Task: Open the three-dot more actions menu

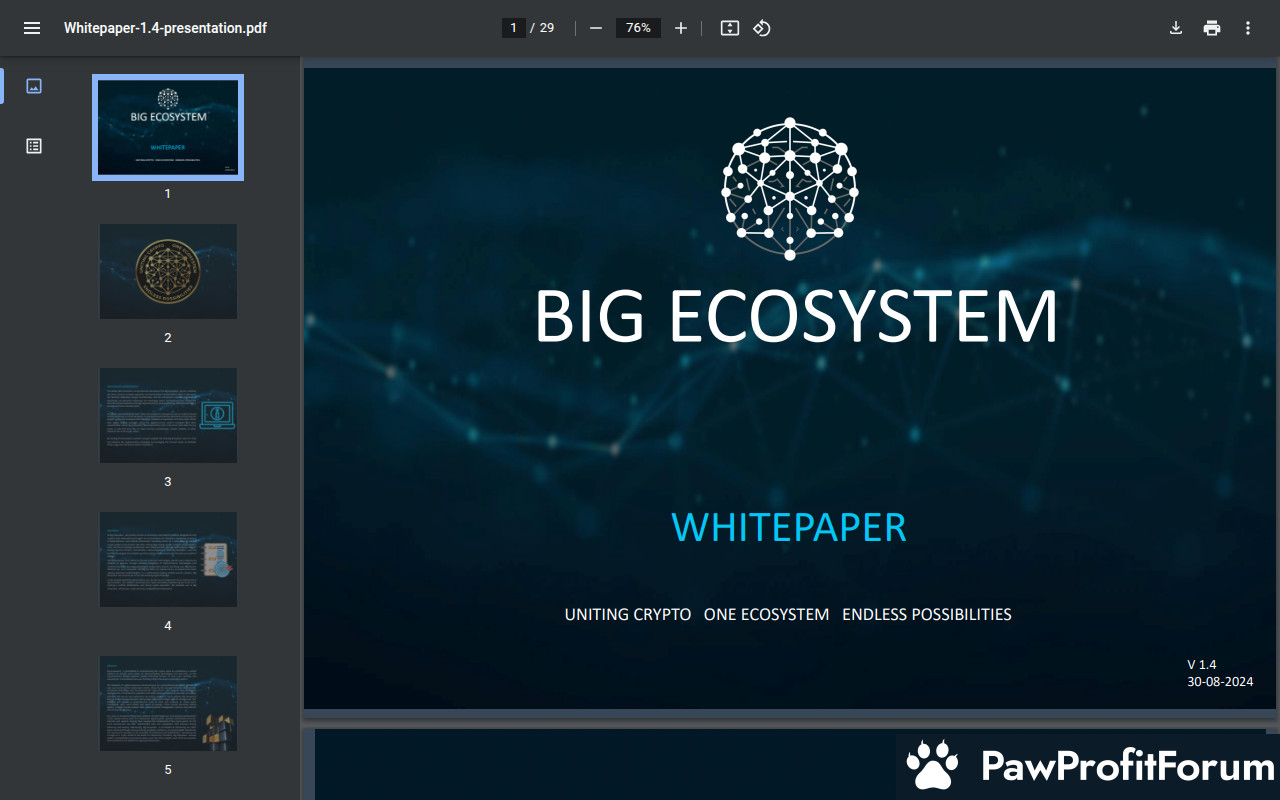Action: pyautogui.click(x=1248, y=28)
